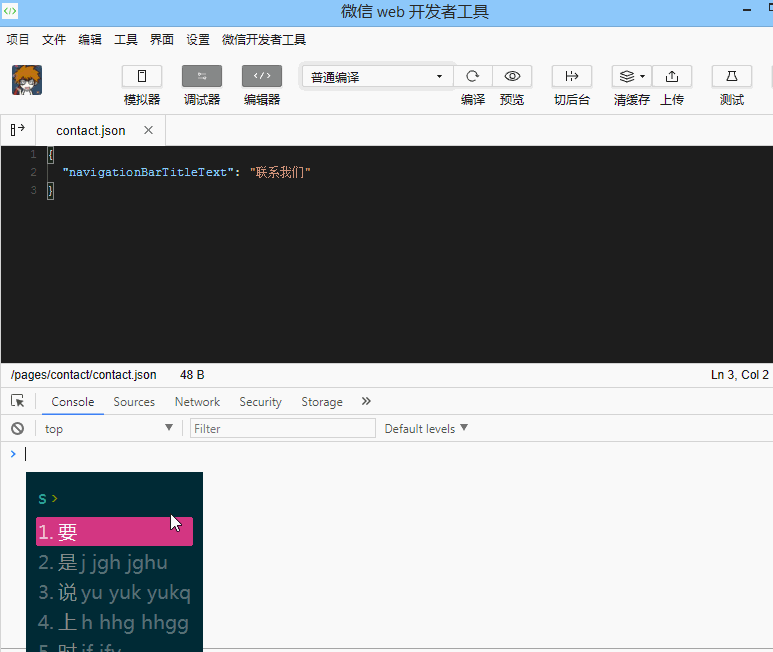This screenshot has width=773, height=652.
Task: Switch to the Sources tab
Action: pyautogui.click(x=134, y=402)
